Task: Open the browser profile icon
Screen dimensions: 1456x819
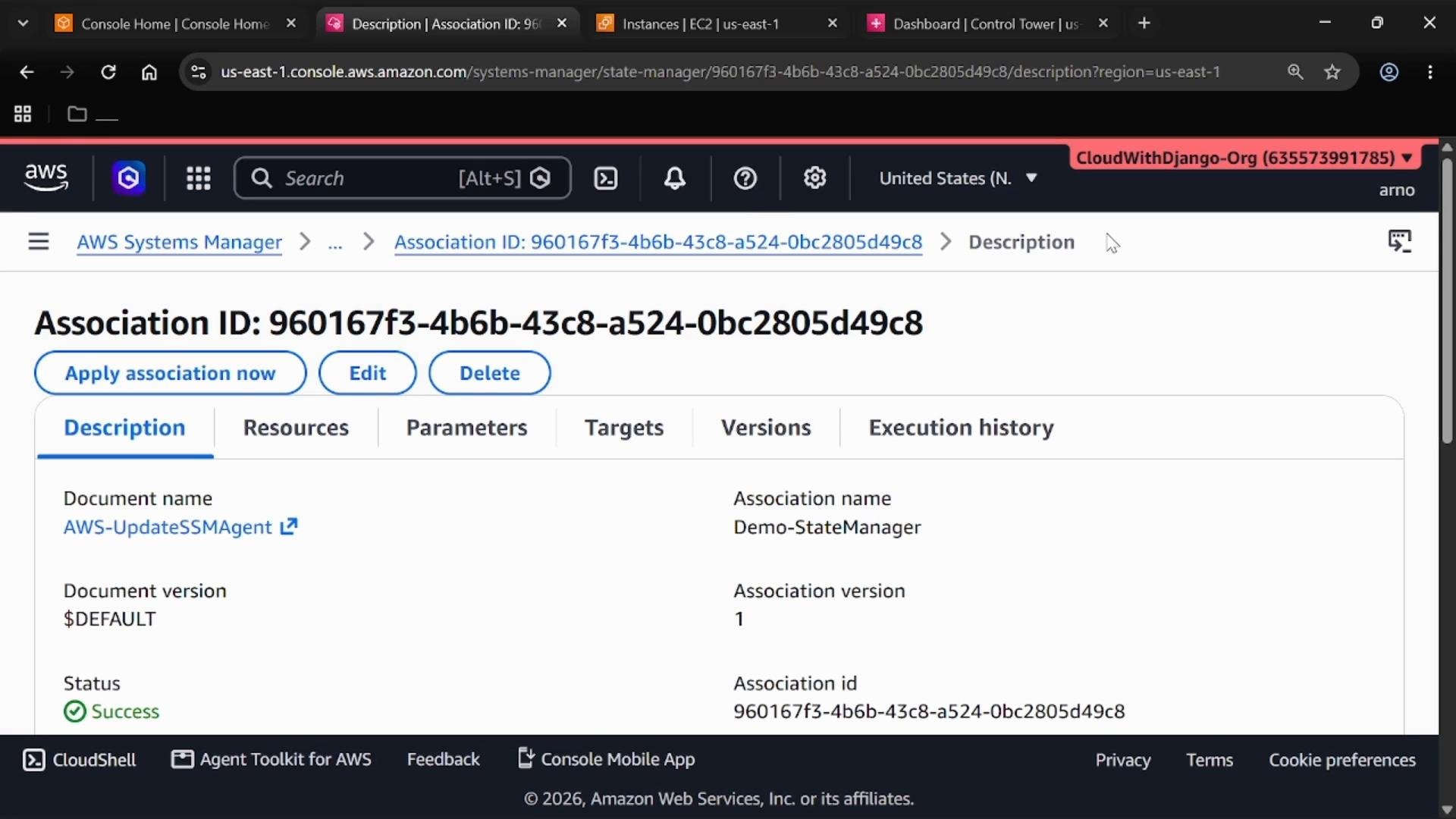Action: tap(1389, 72)
